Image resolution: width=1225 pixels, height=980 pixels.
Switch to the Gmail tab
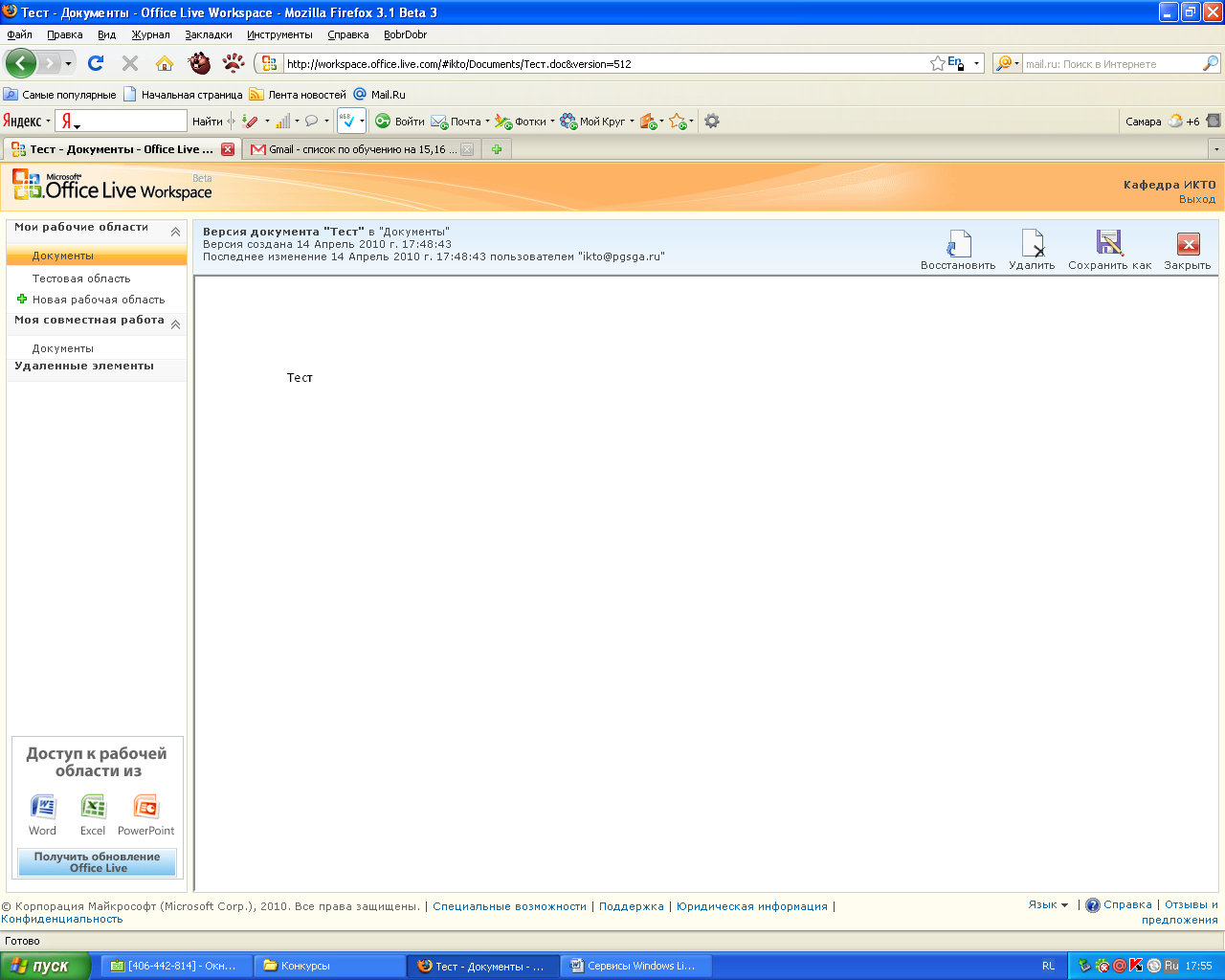(x=361, y=149)
